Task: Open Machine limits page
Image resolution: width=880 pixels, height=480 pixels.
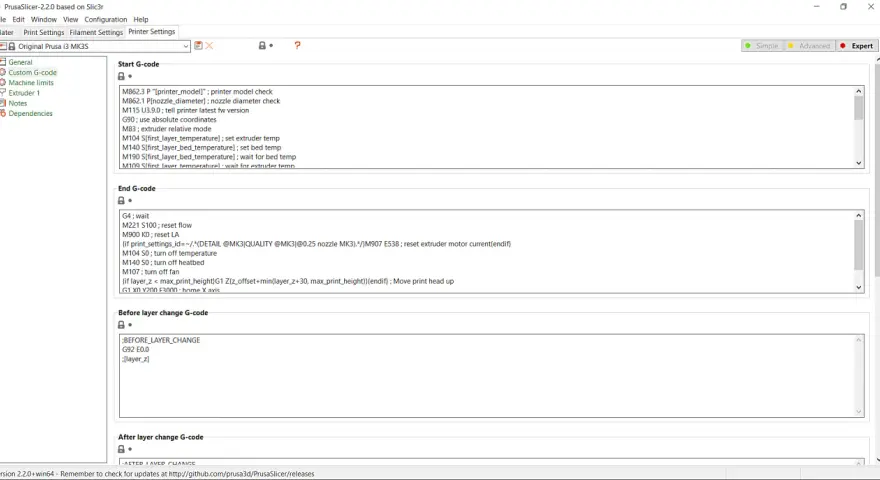Action: coord(31,83)
